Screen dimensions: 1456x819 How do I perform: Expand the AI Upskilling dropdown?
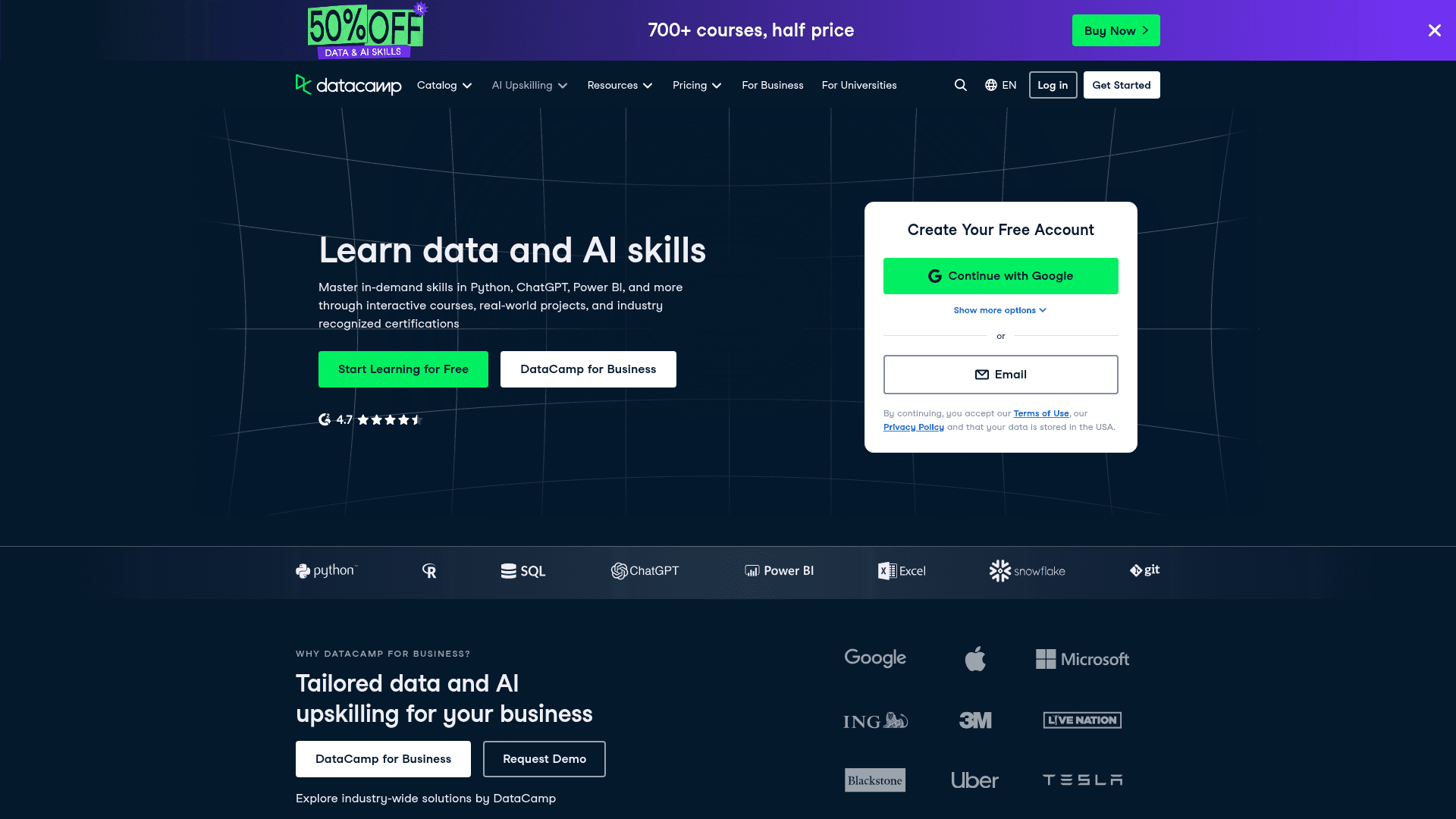point(529,85)
